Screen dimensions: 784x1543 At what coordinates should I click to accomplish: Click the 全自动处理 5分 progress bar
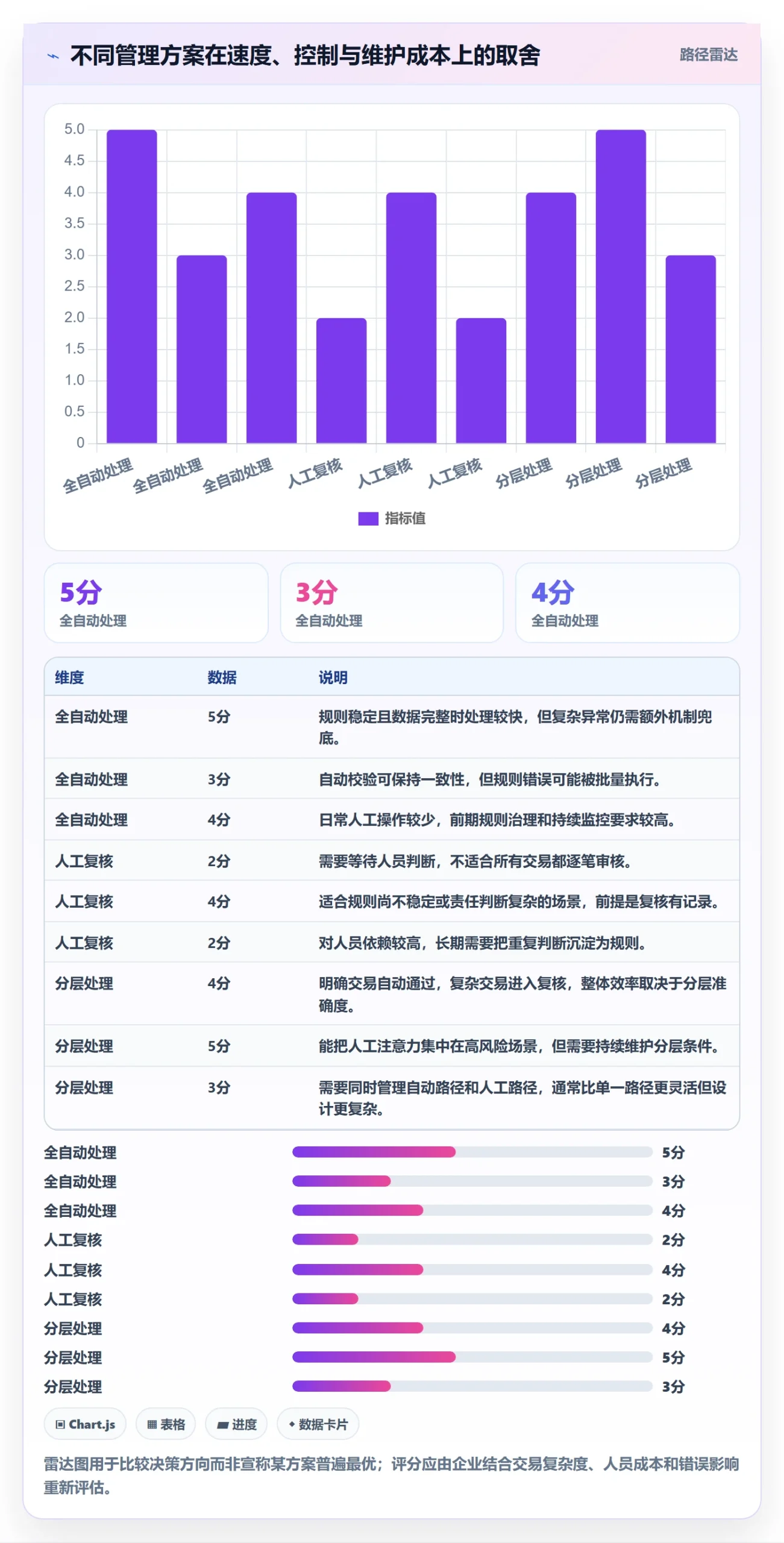pos(472,1152)
